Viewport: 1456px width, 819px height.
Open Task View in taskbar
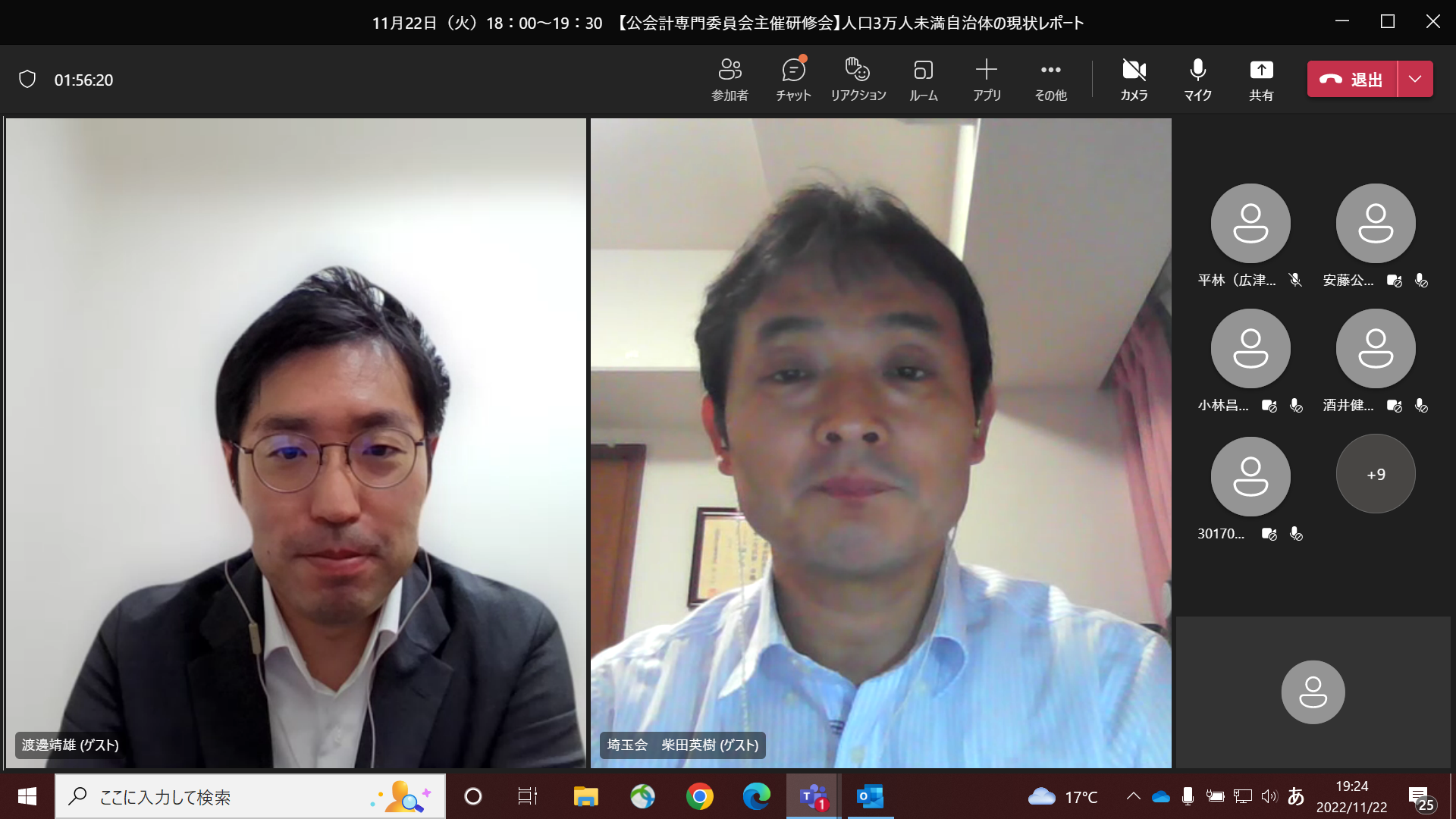pyautogui.click(x=527, y=796)
